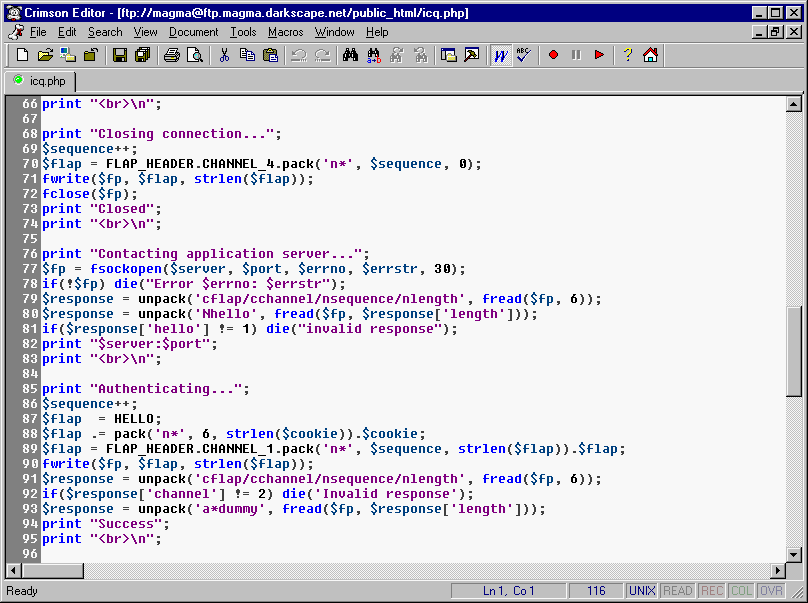This screenshot has width=808, height=603.
Task: Print the document using printer icon
Action: coord(172,55)
